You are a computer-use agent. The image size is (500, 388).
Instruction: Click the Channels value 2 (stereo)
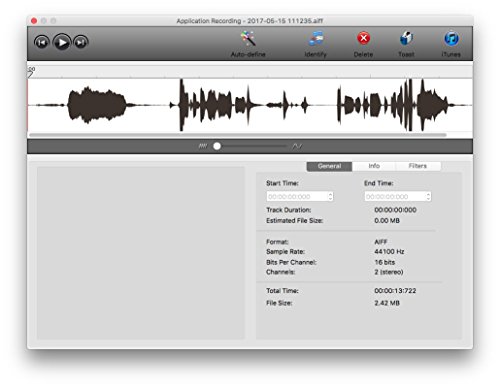coord(389,272)
